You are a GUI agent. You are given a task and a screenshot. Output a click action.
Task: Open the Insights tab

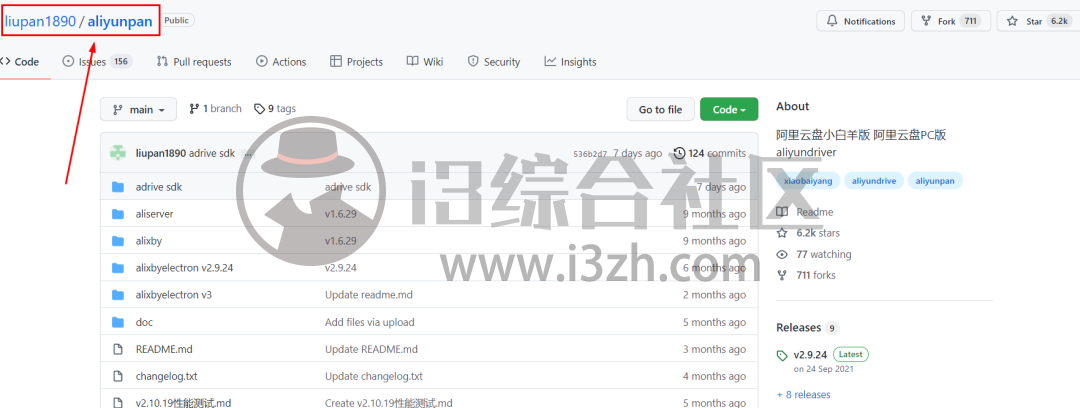(570, 62)
